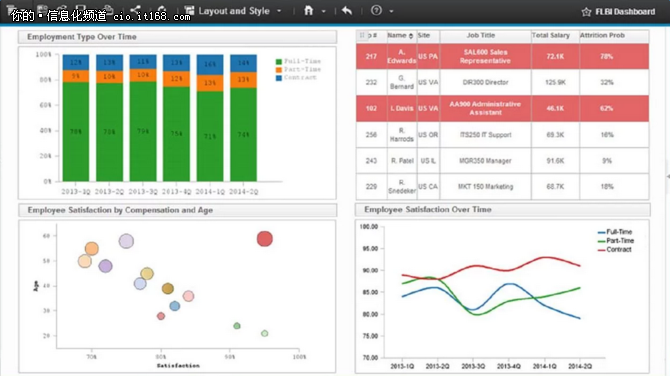Screen dimensions: 670x376
Task: Click the FLBI Dashboard favorite star
Action: pos(586,12)
